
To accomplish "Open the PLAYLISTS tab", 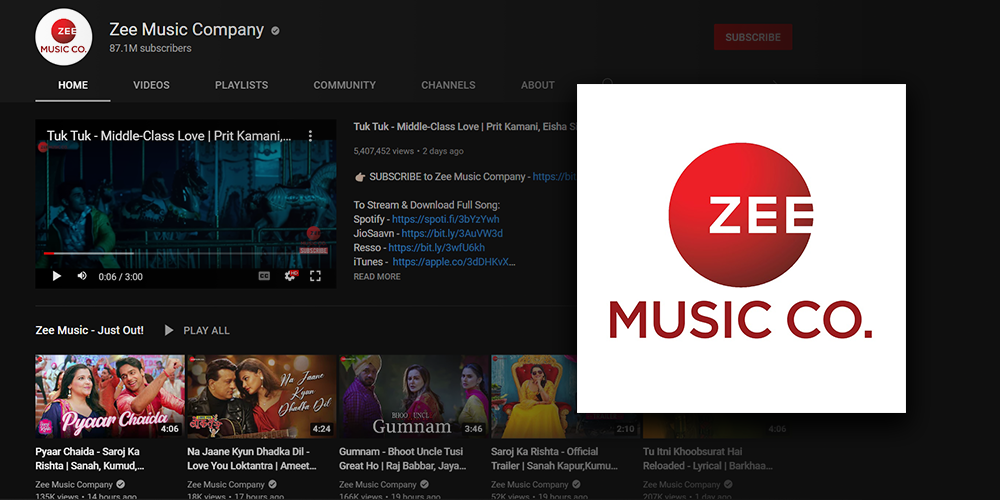I will tap(241, 85).
